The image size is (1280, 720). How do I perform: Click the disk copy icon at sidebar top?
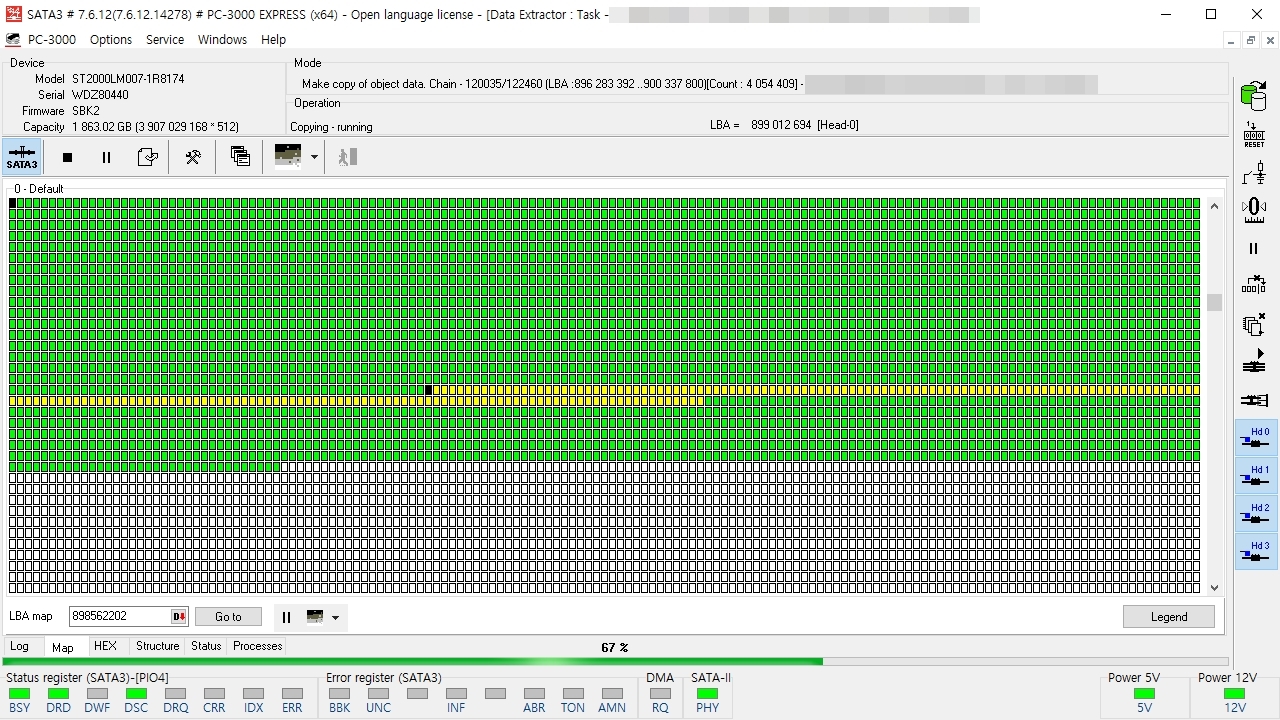[1253, 96]
